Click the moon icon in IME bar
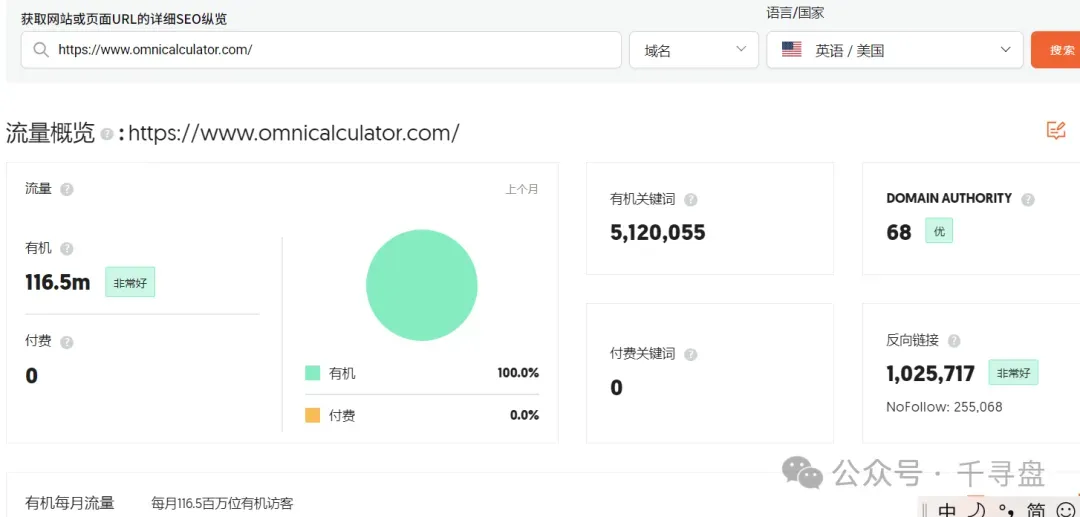 (977, 510)
